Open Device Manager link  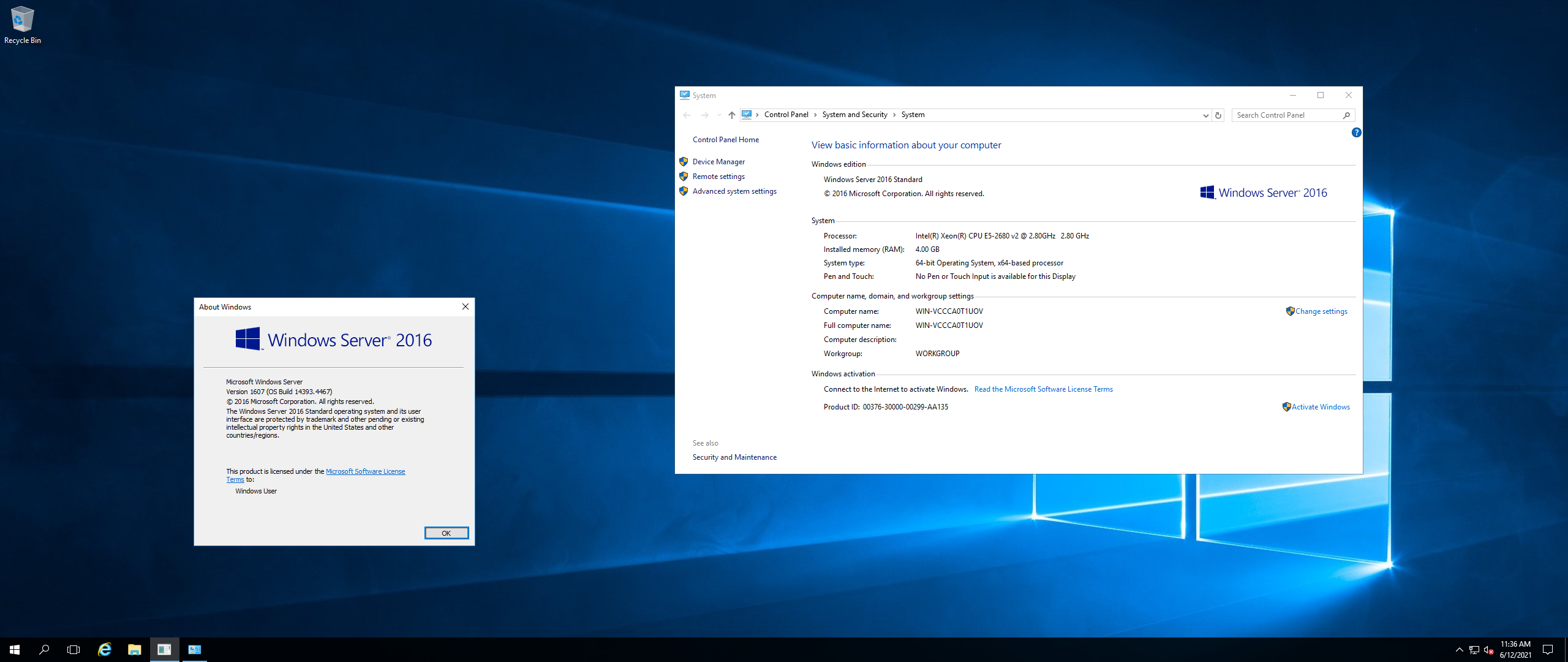click(x=718, y=162)
